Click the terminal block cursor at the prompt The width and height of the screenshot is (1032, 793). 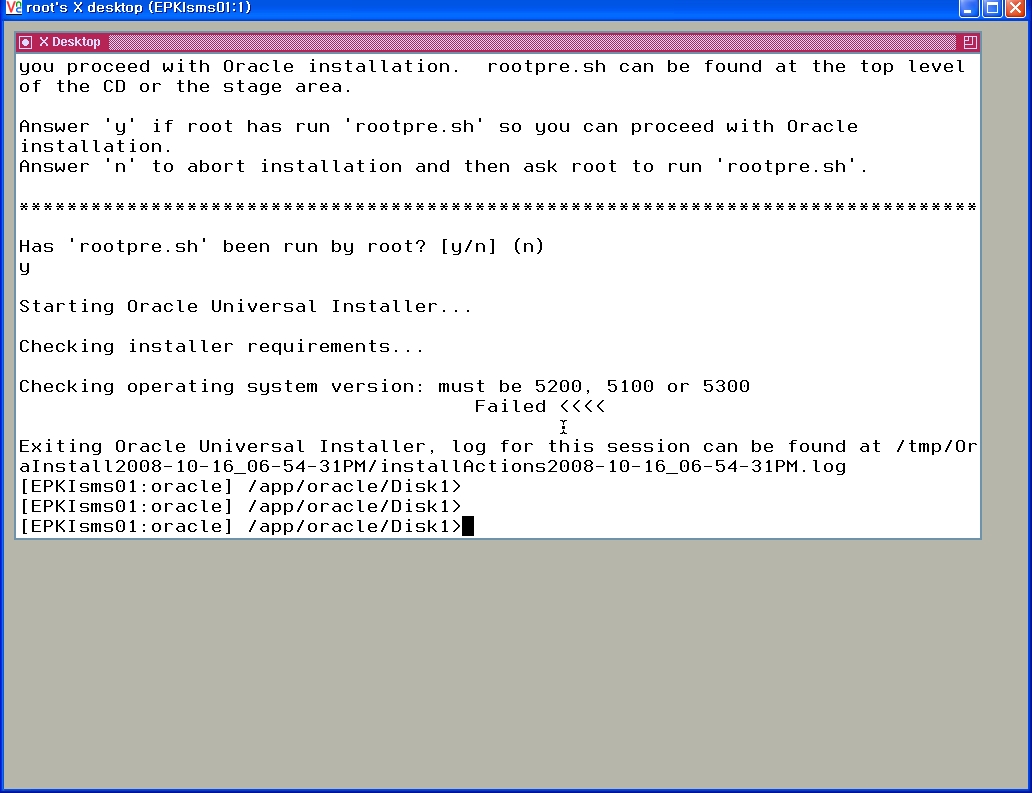tap(468, 526)
